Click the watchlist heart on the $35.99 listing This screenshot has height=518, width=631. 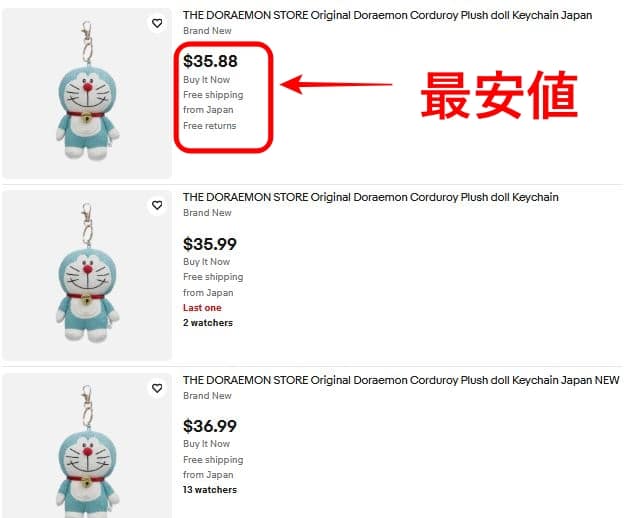pos(157,205)
